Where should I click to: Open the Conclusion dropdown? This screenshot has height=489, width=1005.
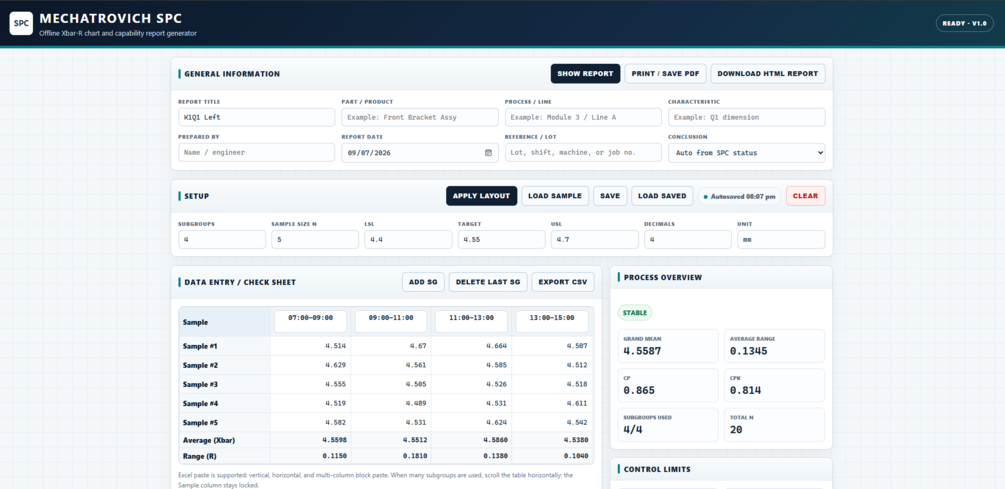[747, 153]
